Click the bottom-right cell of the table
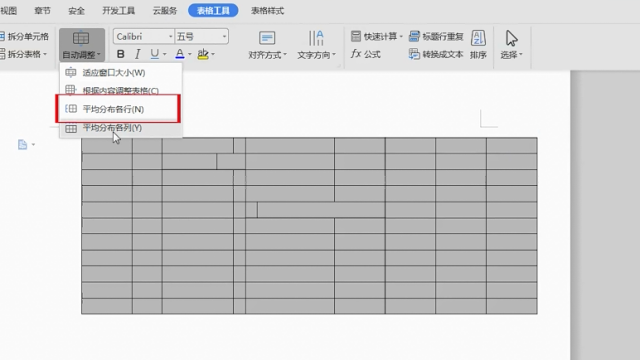The height and width of the screenshot is (360, 640). coord(512,306)
